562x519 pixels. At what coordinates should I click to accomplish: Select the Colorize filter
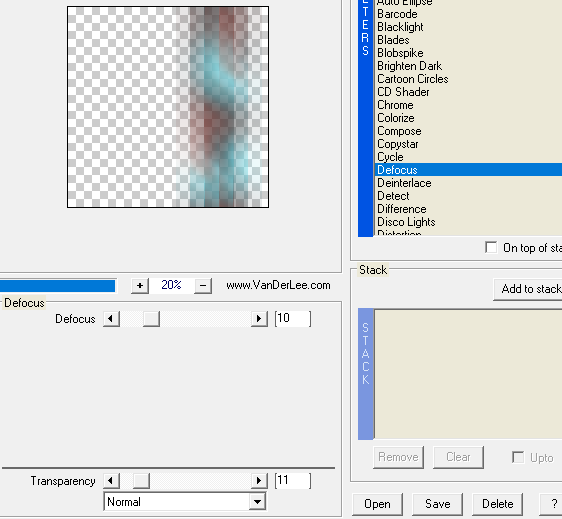pyautogui.click(x=395, y=118)
